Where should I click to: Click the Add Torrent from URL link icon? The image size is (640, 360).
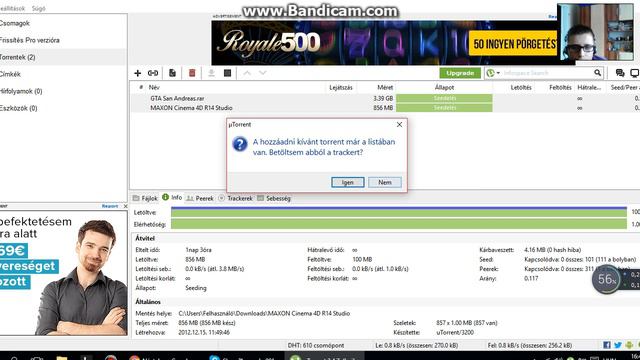point(153,73)
